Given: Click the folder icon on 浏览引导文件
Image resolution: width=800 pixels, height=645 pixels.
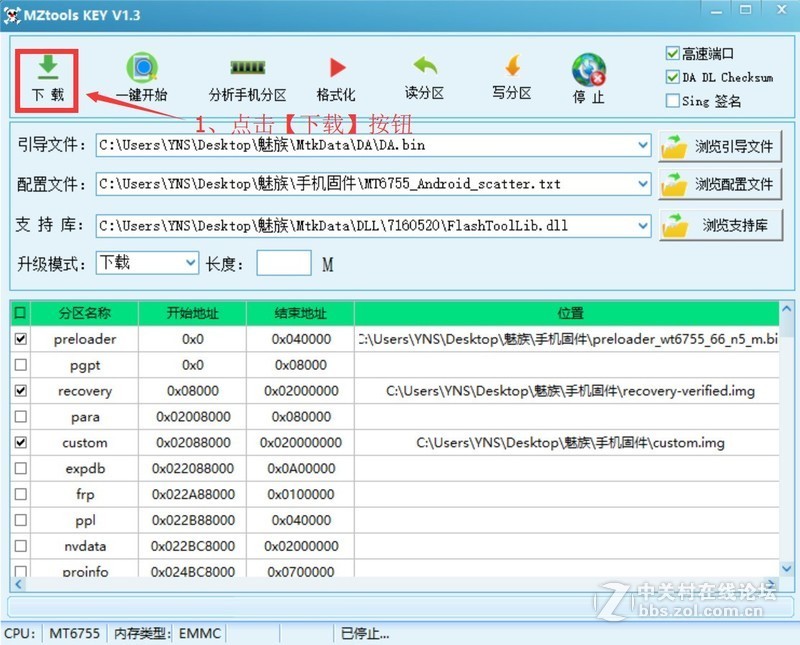Looking at the screenshot, I should click(672, 146).
